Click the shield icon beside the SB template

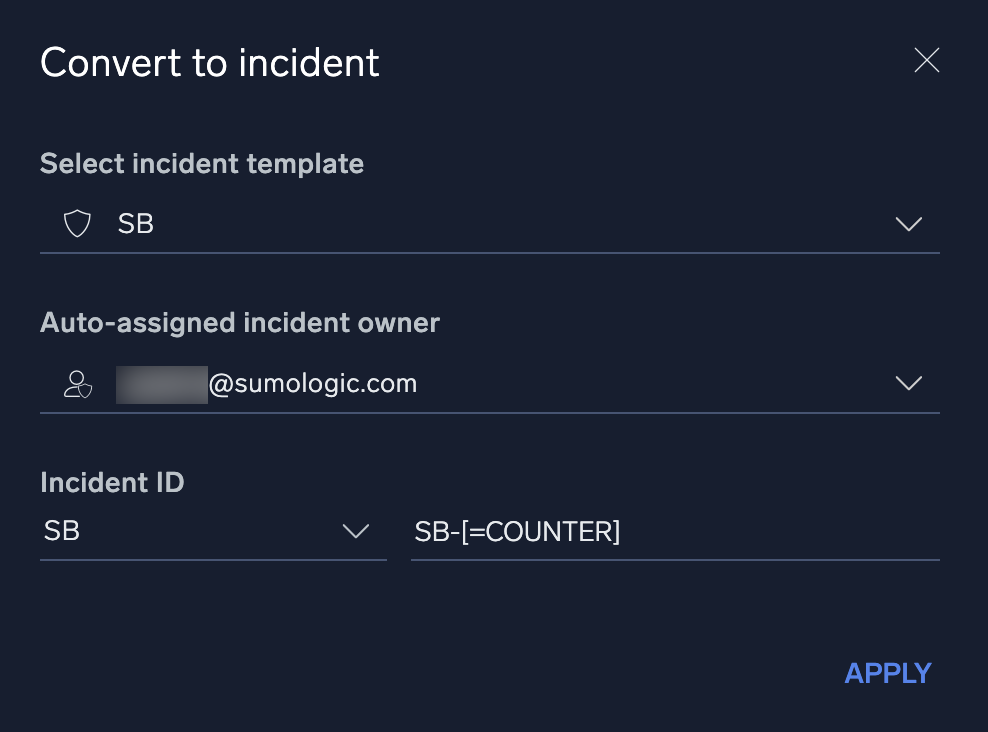[77, 223]
